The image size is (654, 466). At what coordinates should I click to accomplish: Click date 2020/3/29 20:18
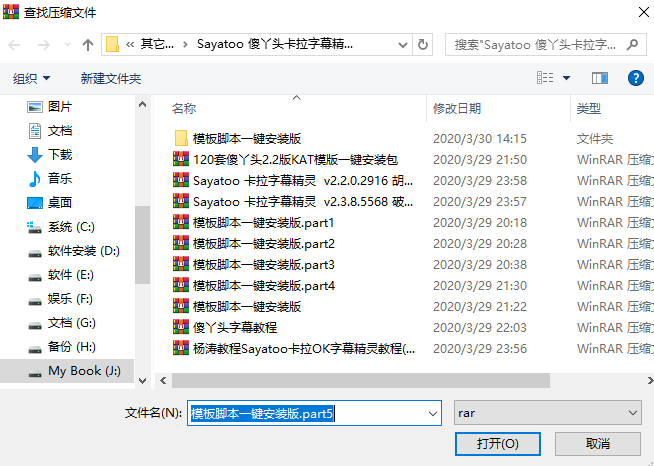coord(480,223)
